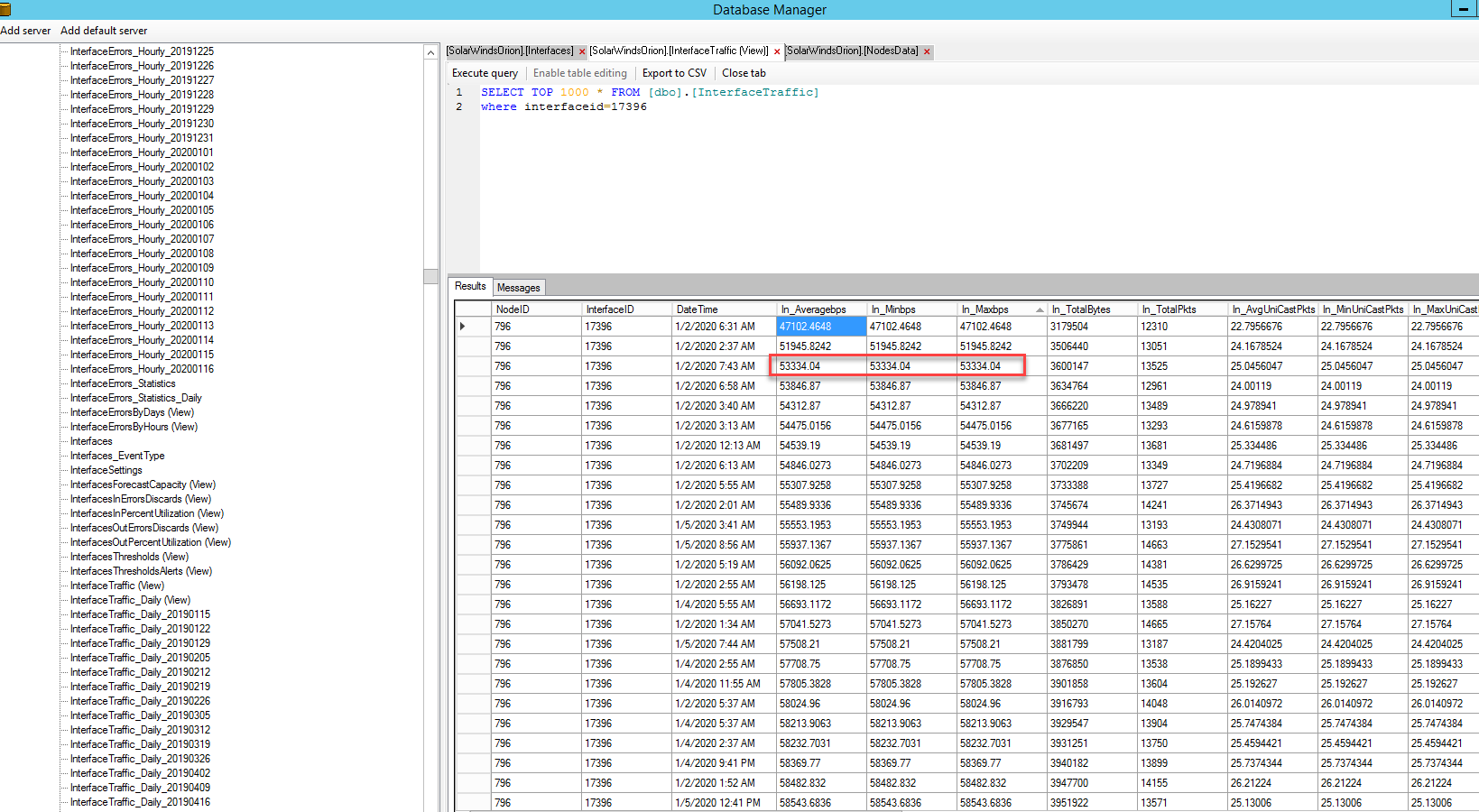
Task: Switch to the Messages tab
Action: tap(518, 288)
